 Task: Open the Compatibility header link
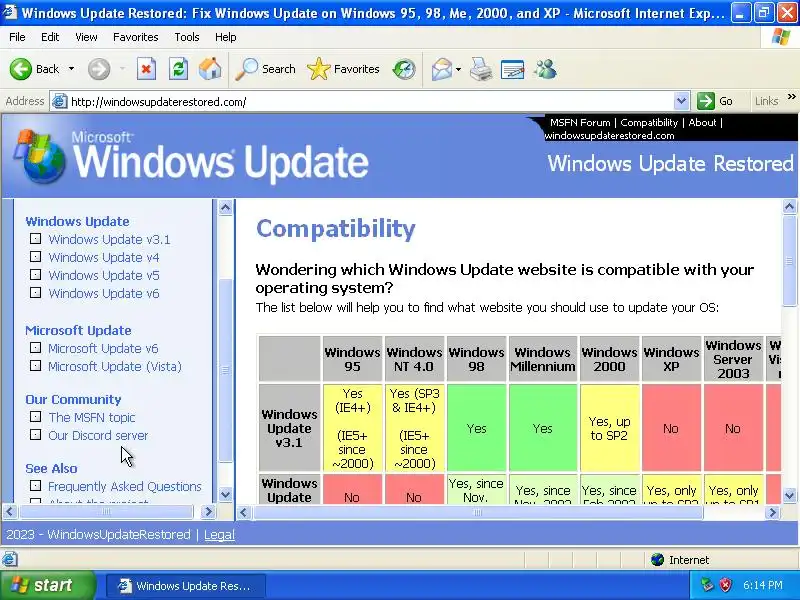coord(648,122)
